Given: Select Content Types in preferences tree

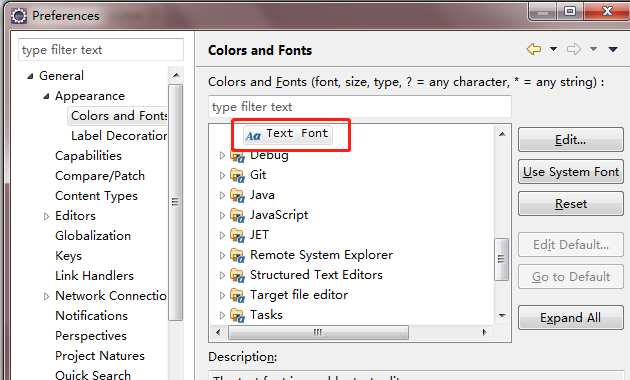Looking at the screenshot, I should 96,196.
